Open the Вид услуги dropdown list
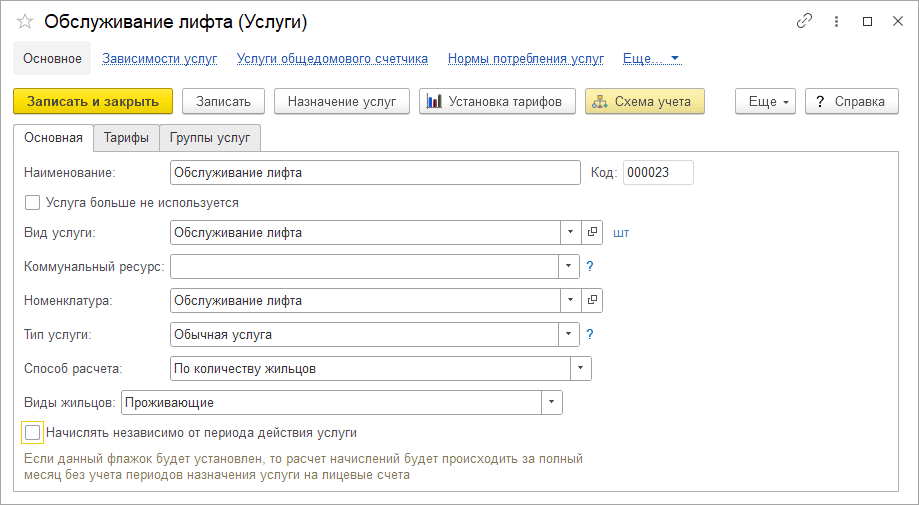 click(570, 233)
